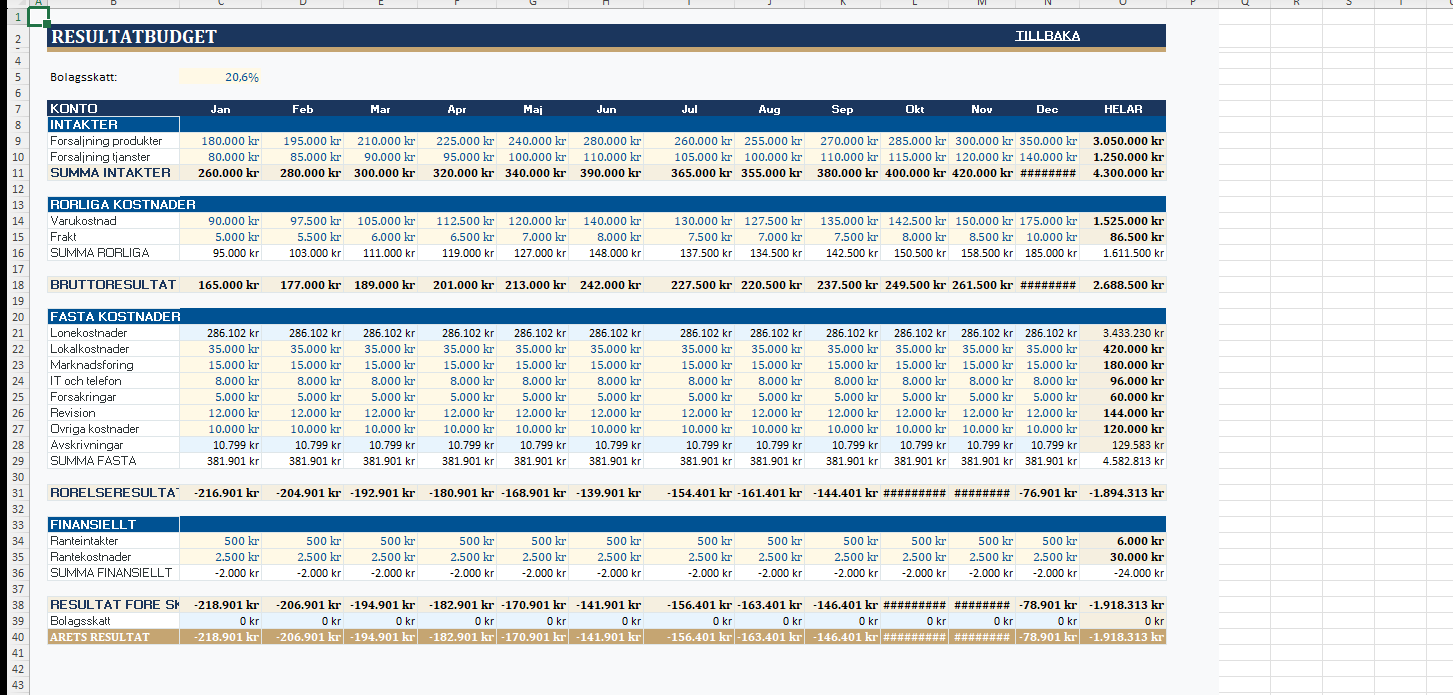
Task: Click the Avskrivningar label cell
Action: click(112, 445)
